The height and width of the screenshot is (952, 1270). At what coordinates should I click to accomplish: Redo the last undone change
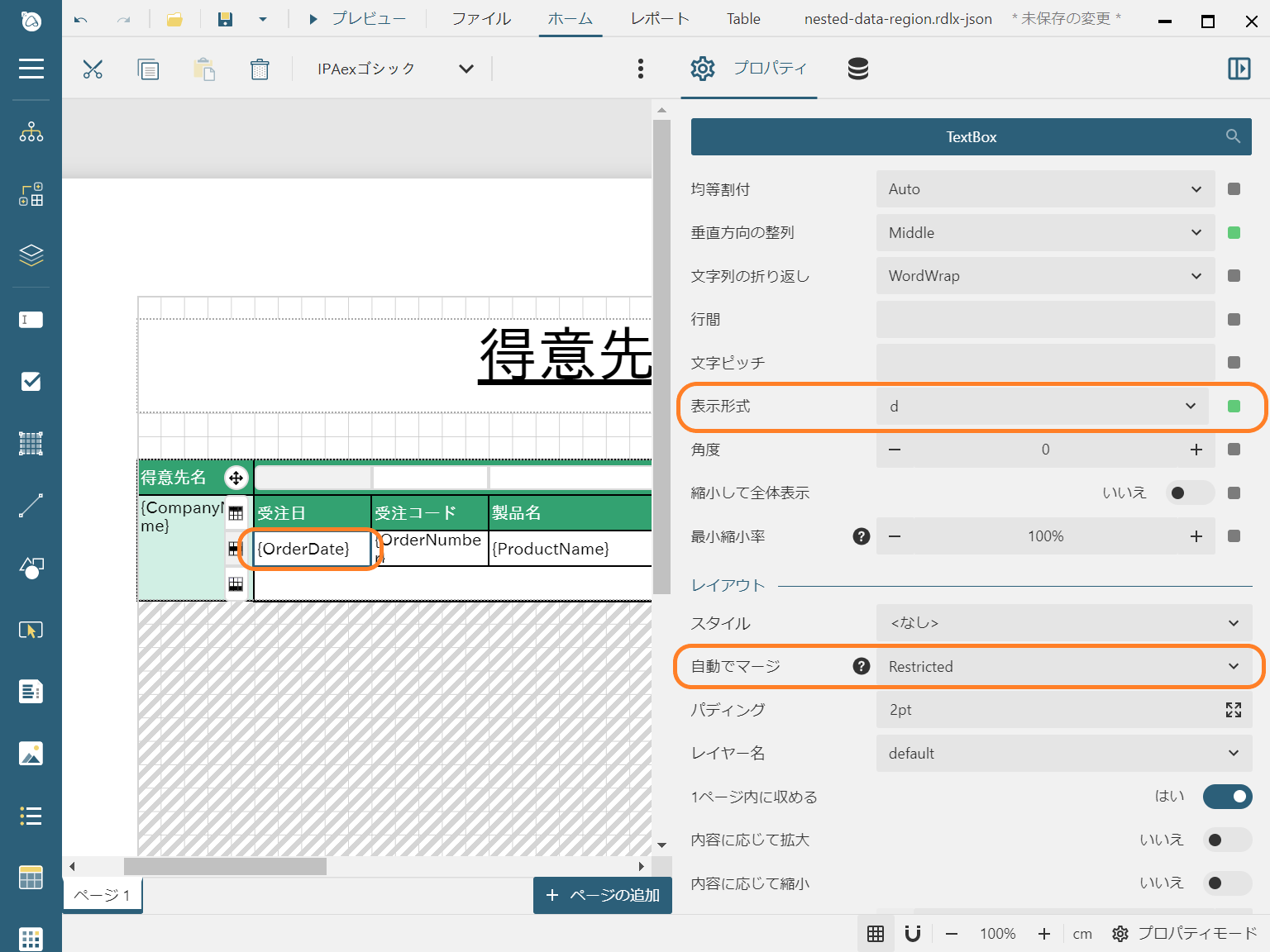coord(123,19)
